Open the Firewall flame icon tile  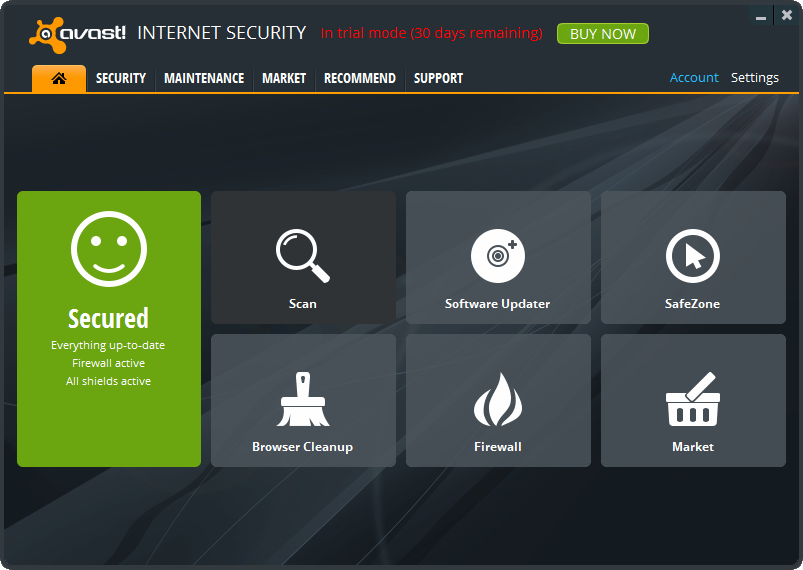point(498,400)
